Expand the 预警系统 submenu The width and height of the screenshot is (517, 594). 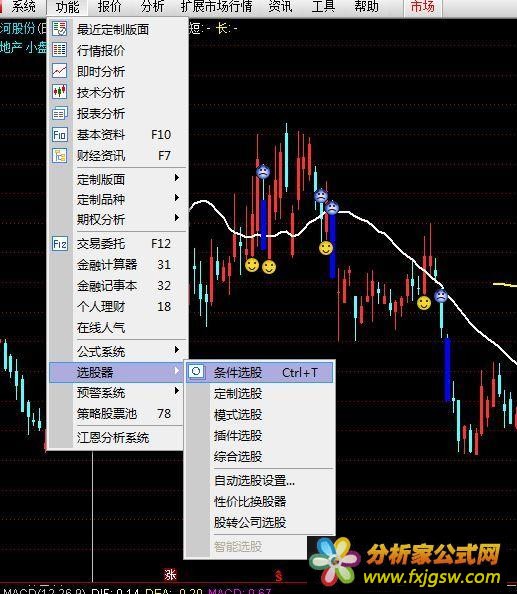point(115,392)
